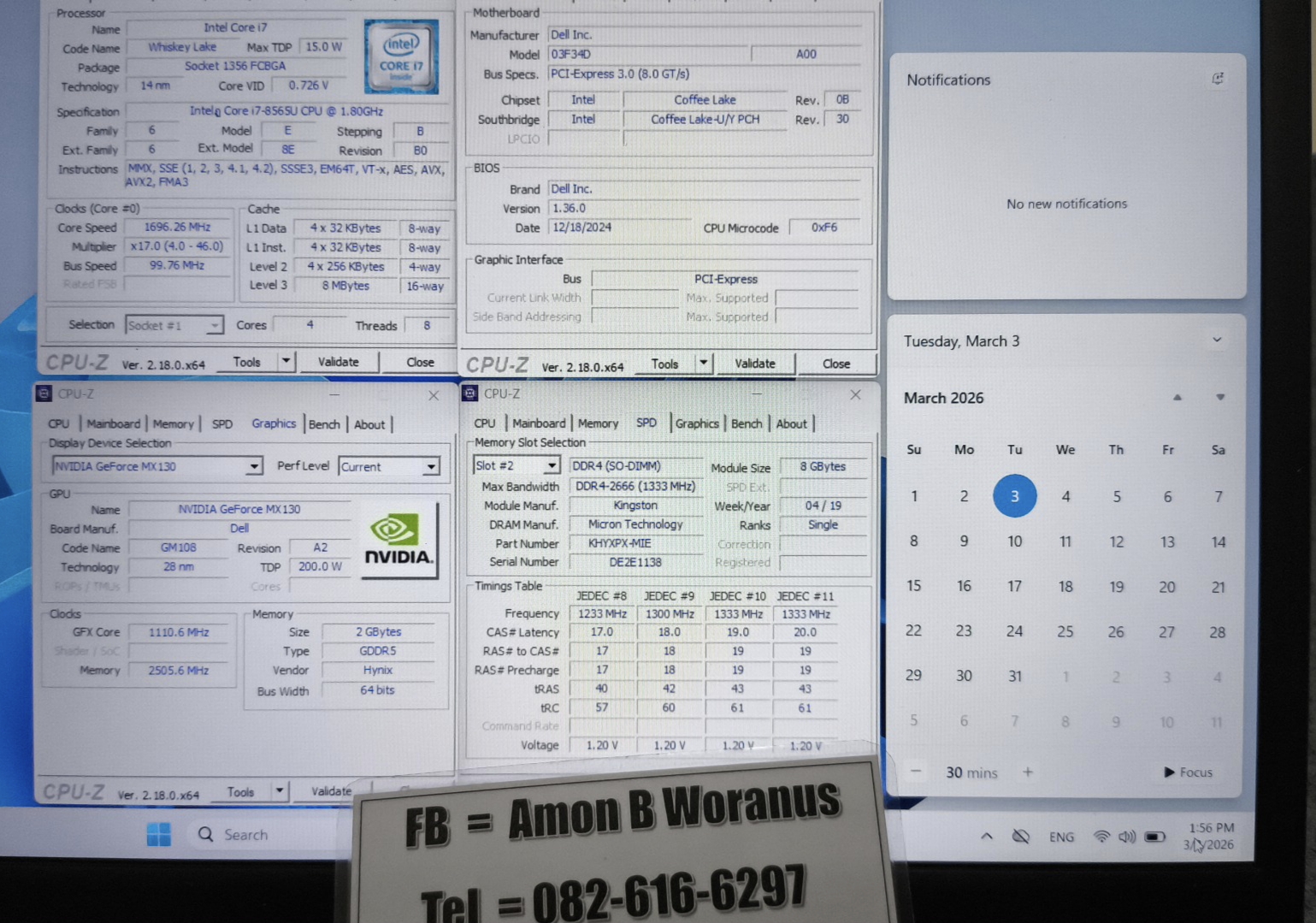Screen dimensions: 1316x923
Task: Show hidden tray icons chevron
Action: click(987, 837)
